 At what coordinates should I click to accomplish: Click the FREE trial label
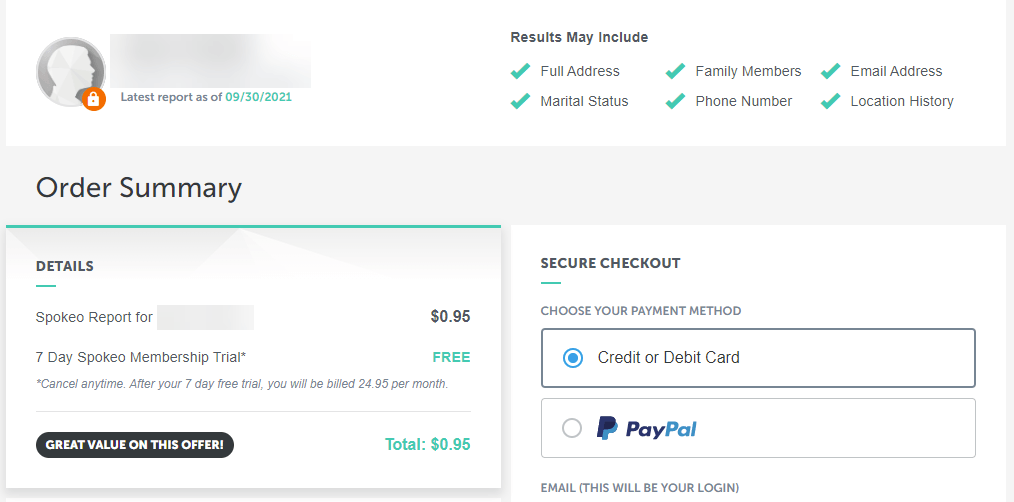click(x=451, y=357)
